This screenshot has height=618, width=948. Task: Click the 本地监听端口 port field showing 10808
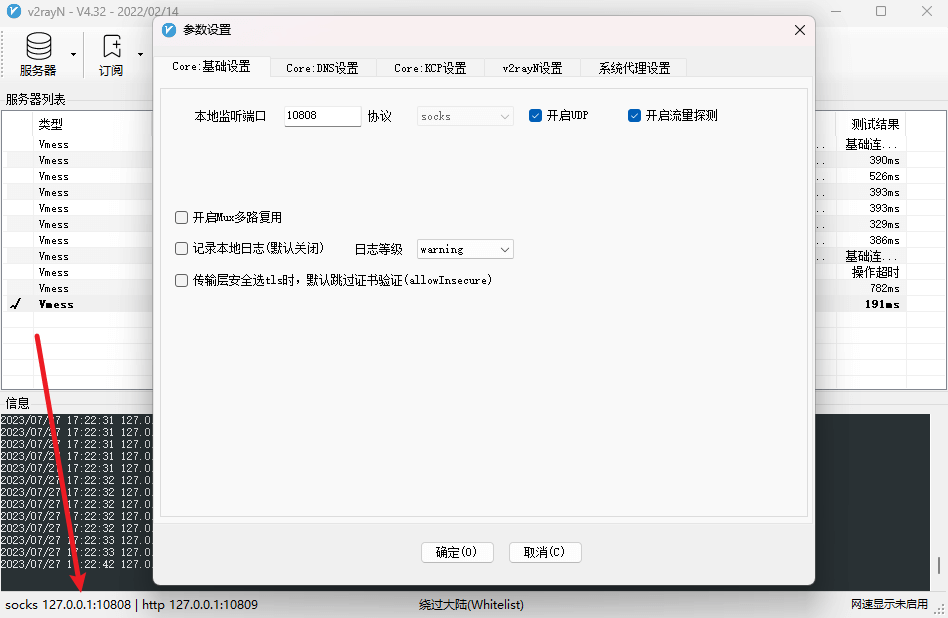click(321, 116)
